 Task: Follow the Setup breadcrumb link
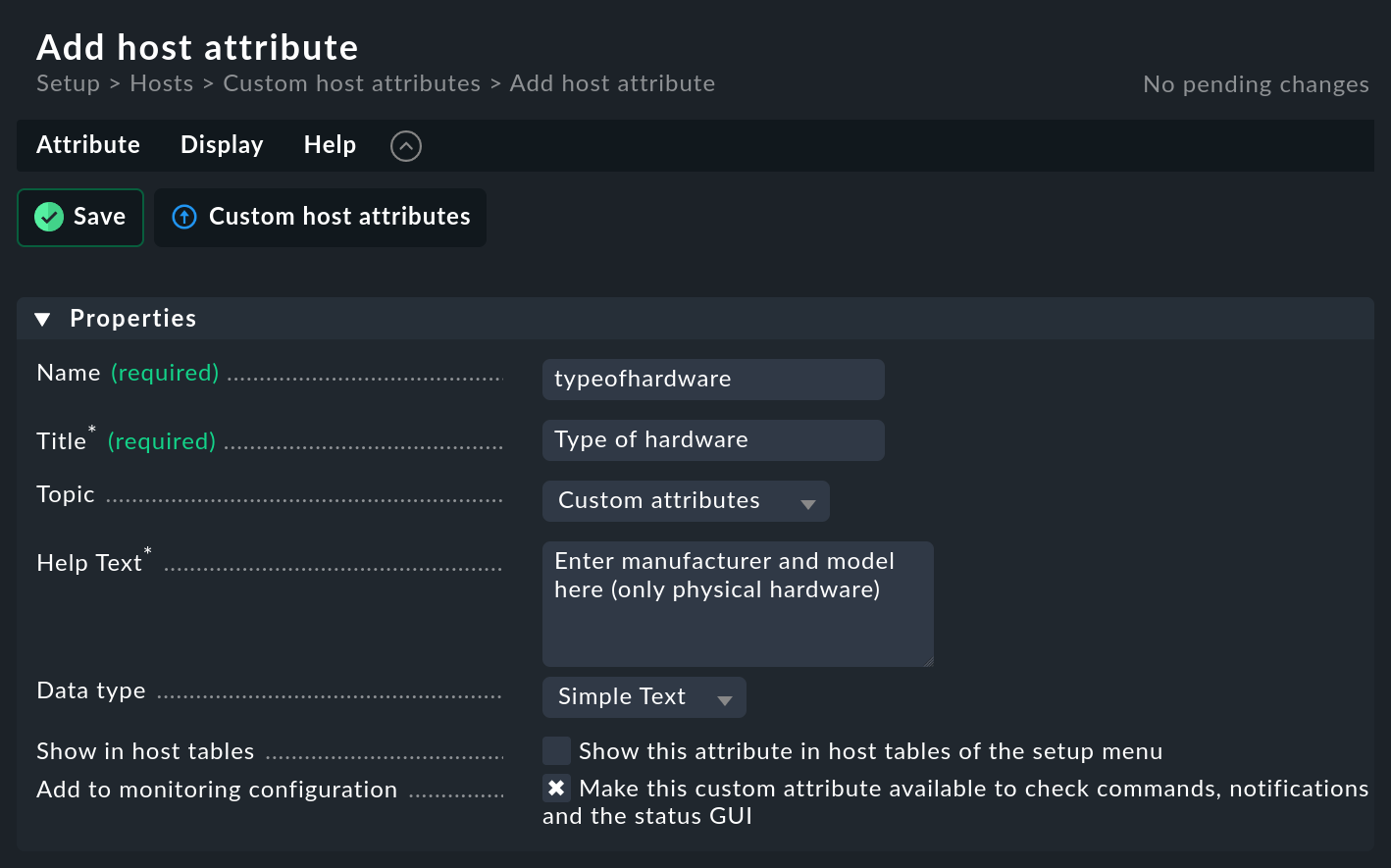(68, 84)
